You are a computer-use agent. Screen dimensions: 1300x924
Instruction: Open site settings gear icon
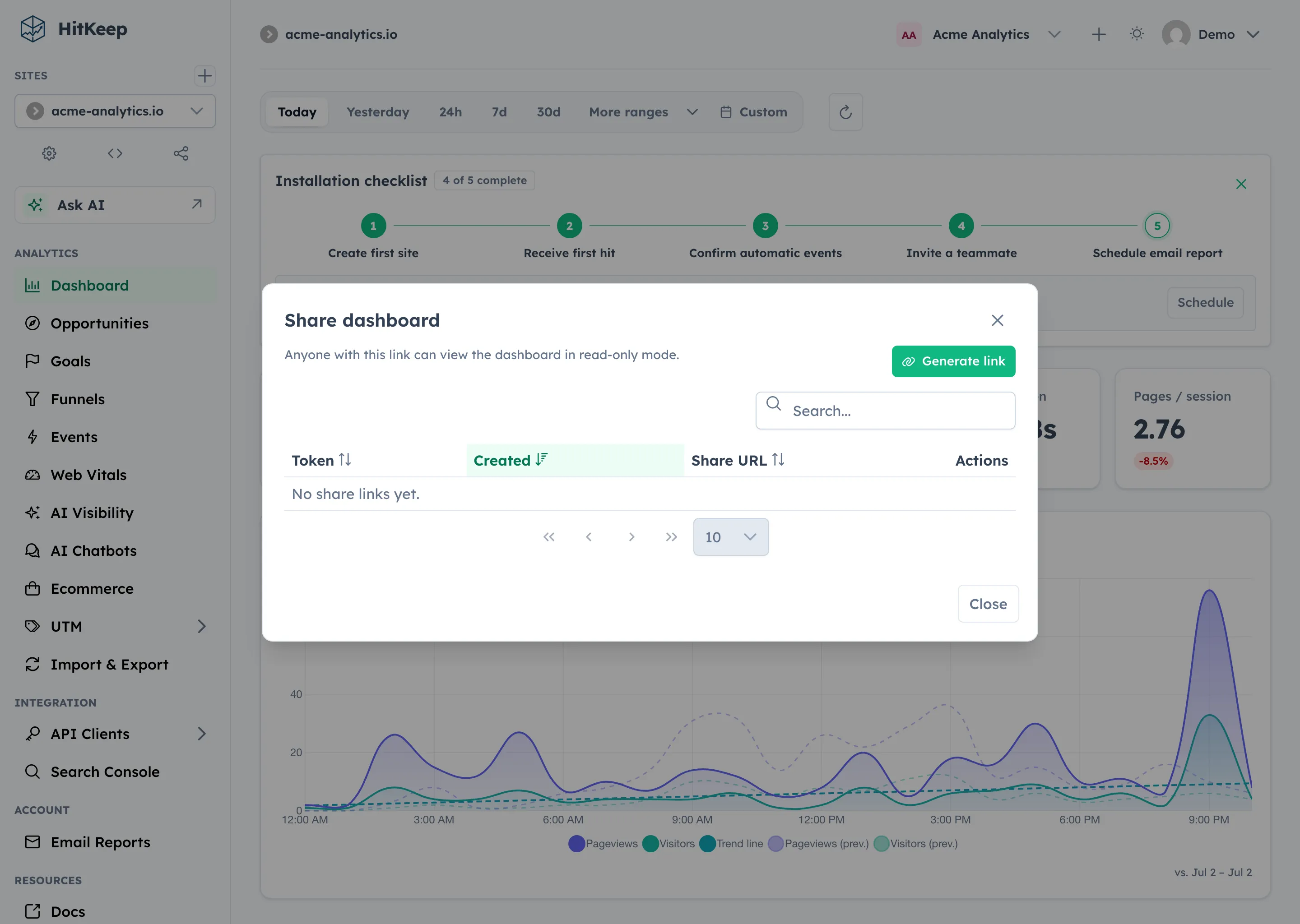pyautogui.click(x=49, y=153)
